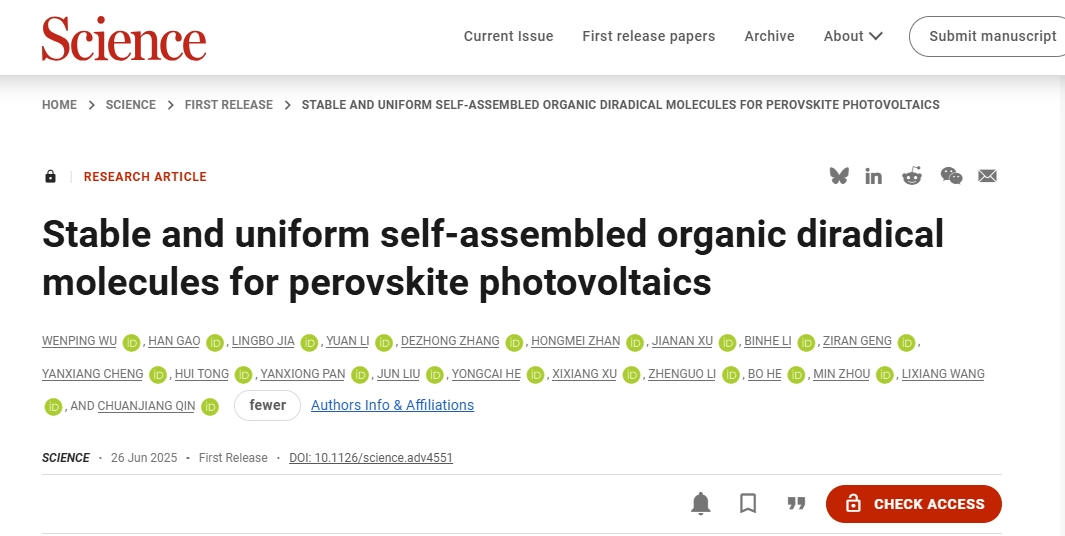This screenshot has height=536, width=1065.
Task: Go to First release papers
Action: click(x=649, y=36)
